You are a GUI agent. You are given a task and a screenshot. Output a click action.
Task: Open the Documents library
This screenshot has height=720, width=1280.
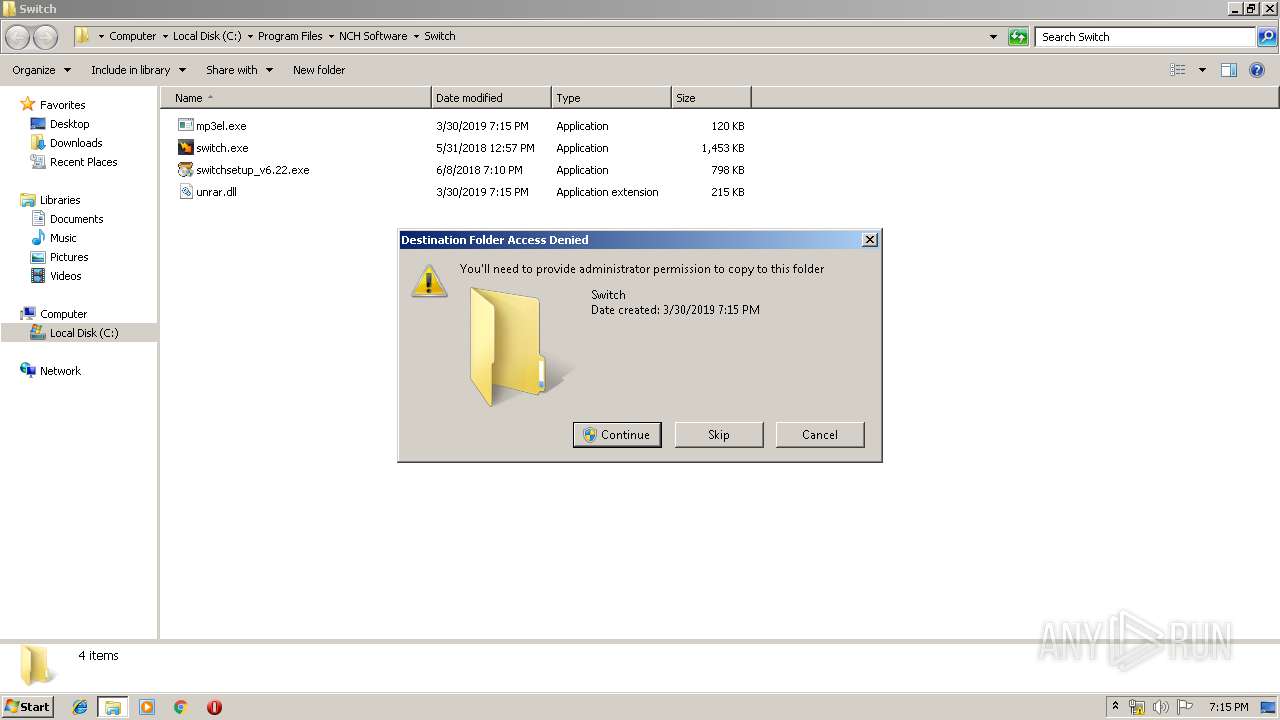(x=77, y=219)
